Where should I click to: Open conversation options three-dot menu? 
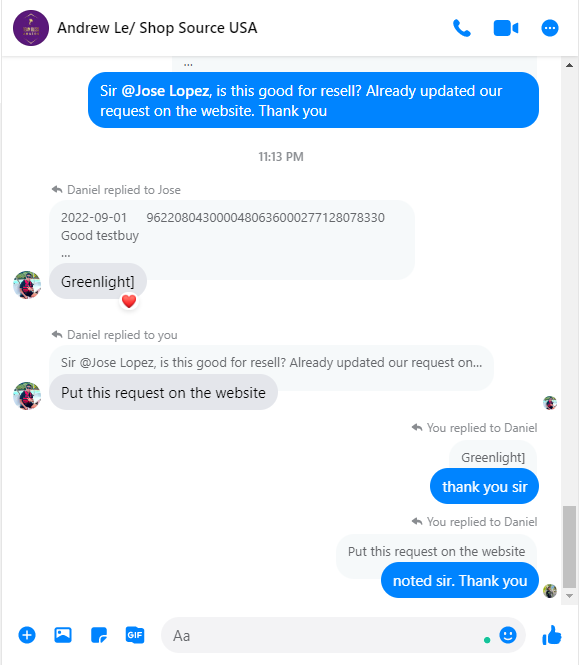click(x=550, y=28)
